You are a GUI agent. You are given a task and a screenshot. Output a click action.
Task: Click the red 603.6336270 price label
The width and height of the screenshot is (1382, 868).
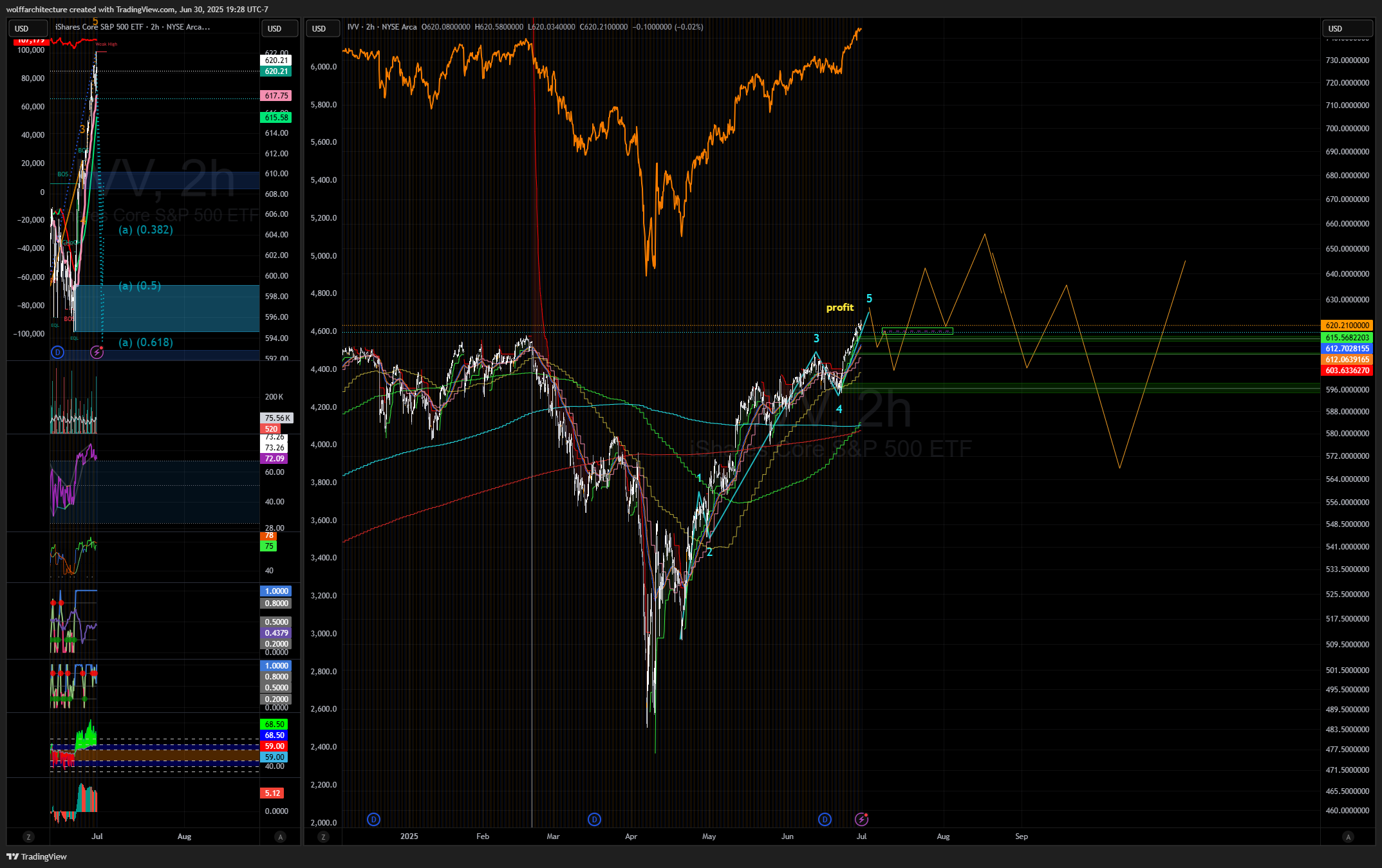coord(1347,371)
